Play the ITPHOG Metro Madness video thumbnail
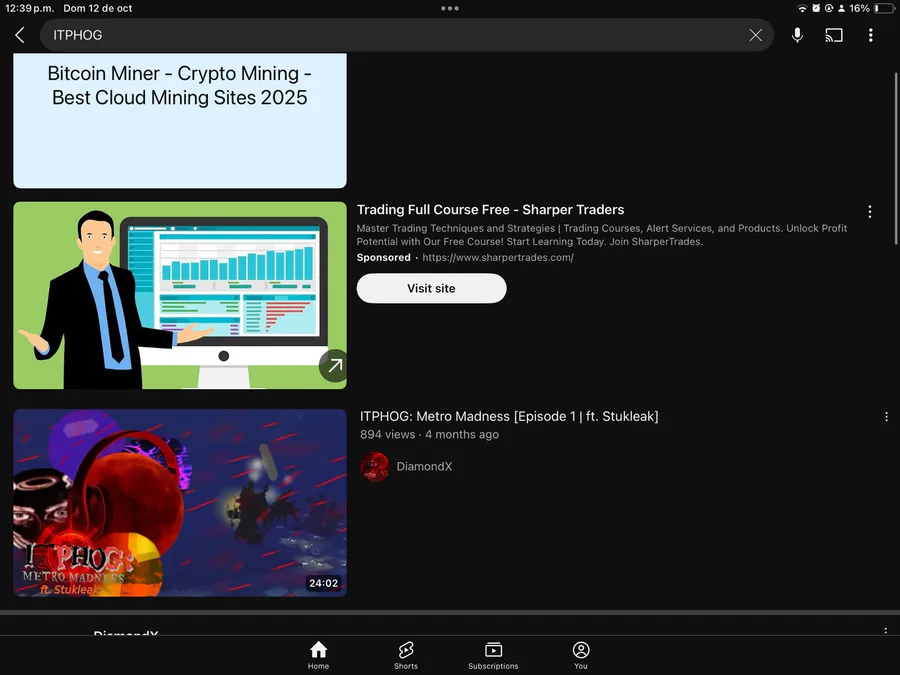 click(x=180, y=503)
